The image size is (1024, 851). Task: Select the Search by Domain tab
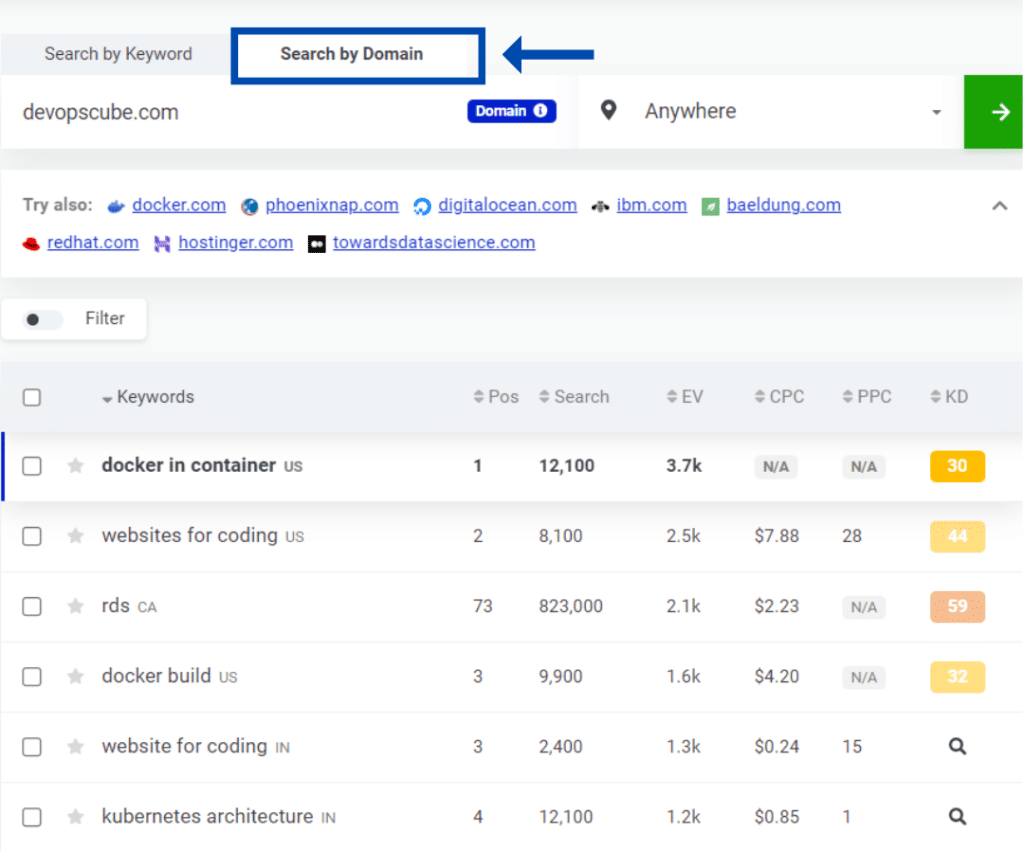pos(357,55)
